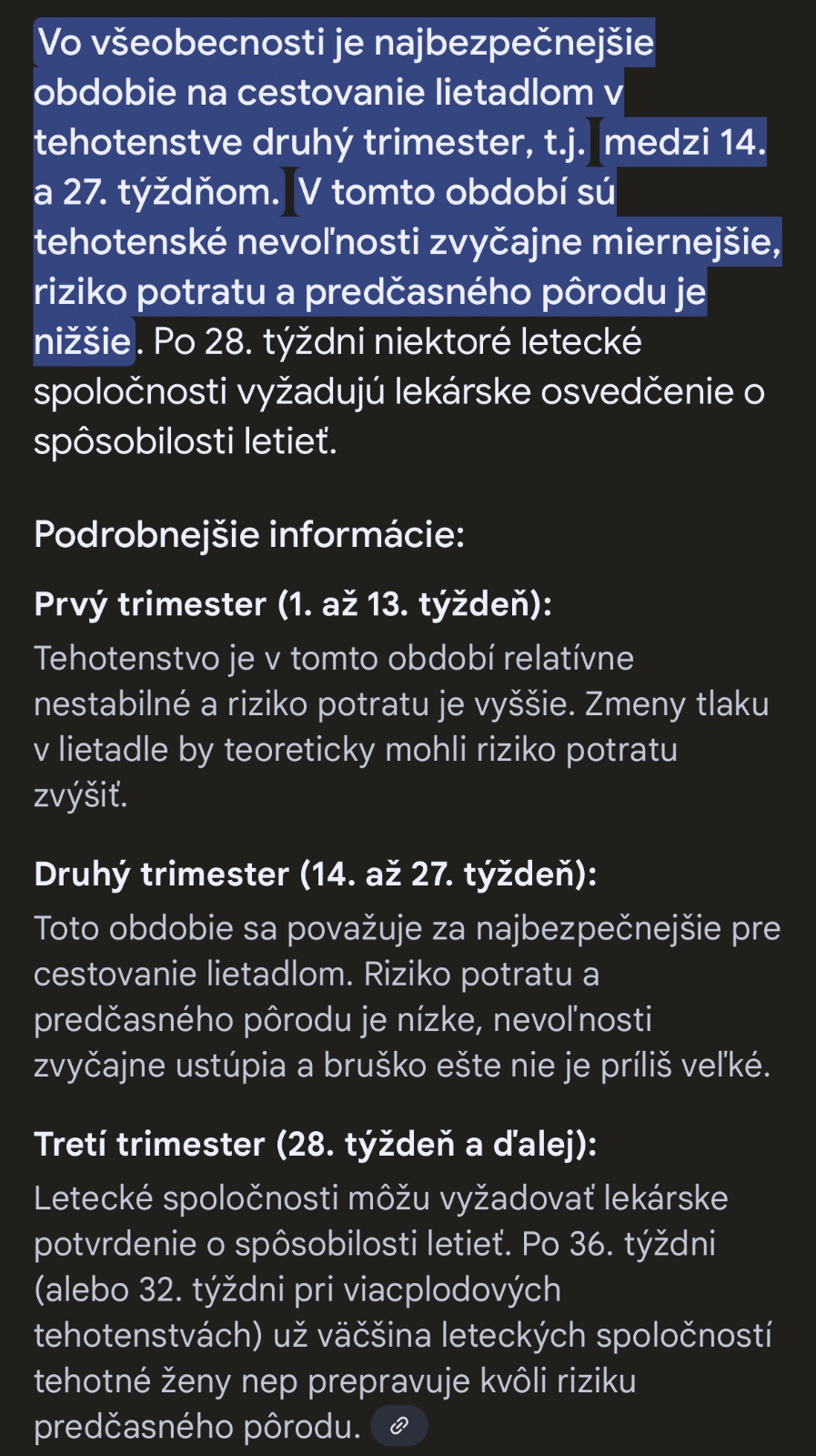Select the "Druhý trimester" section heading
Viewport: 816px width, 1456px height.
[161, 874]
